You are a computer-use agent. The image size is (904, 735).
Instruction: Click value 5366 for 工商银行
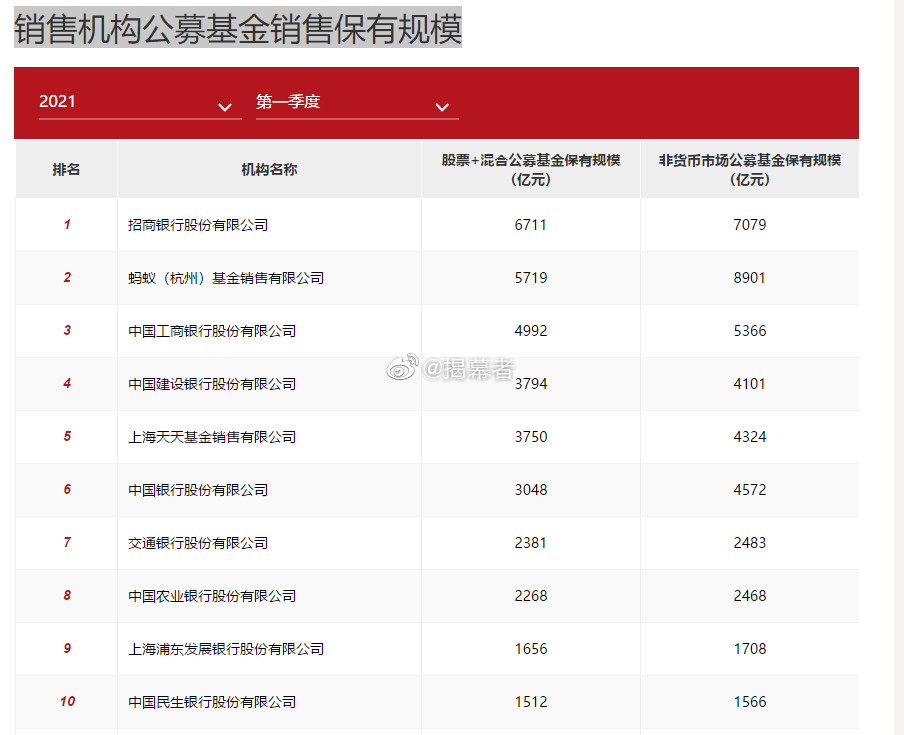(x=749, y=331)
